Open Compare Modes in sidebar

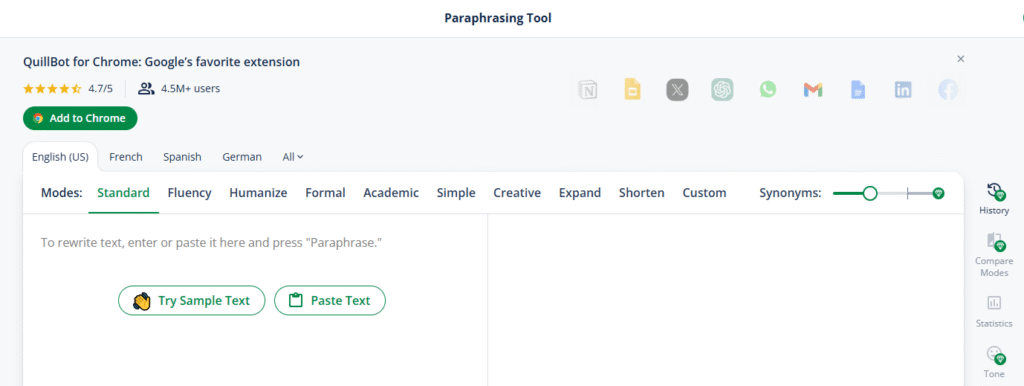tap(994, 255)
